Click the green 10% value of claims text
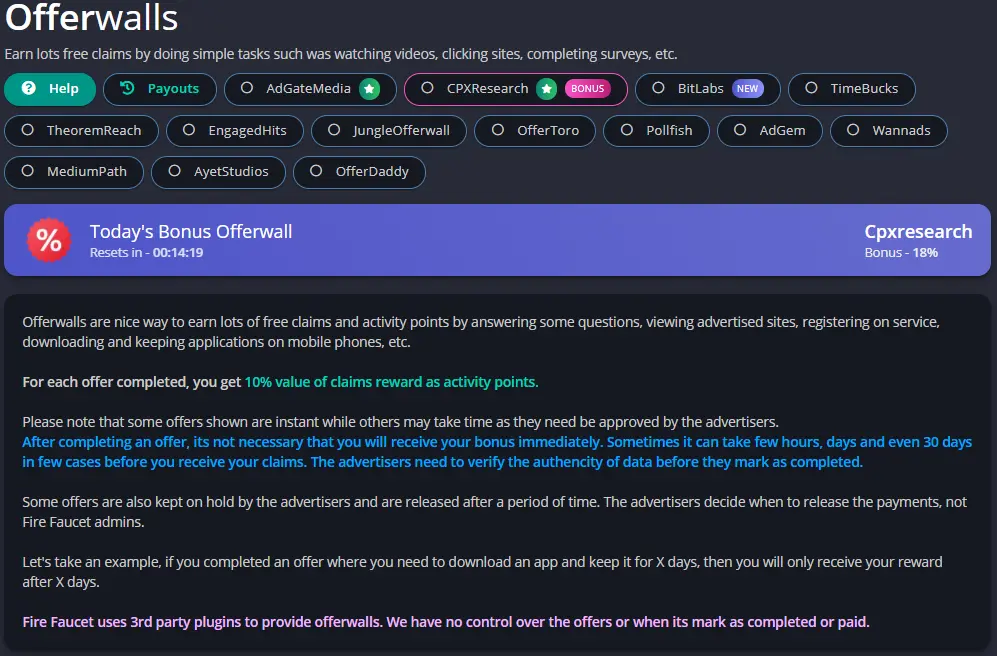The image size is (997, 656). 391,382
